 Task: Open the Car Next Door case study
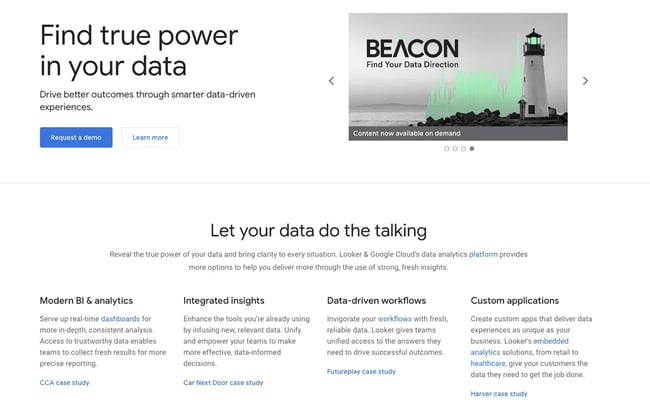[223, 382]
